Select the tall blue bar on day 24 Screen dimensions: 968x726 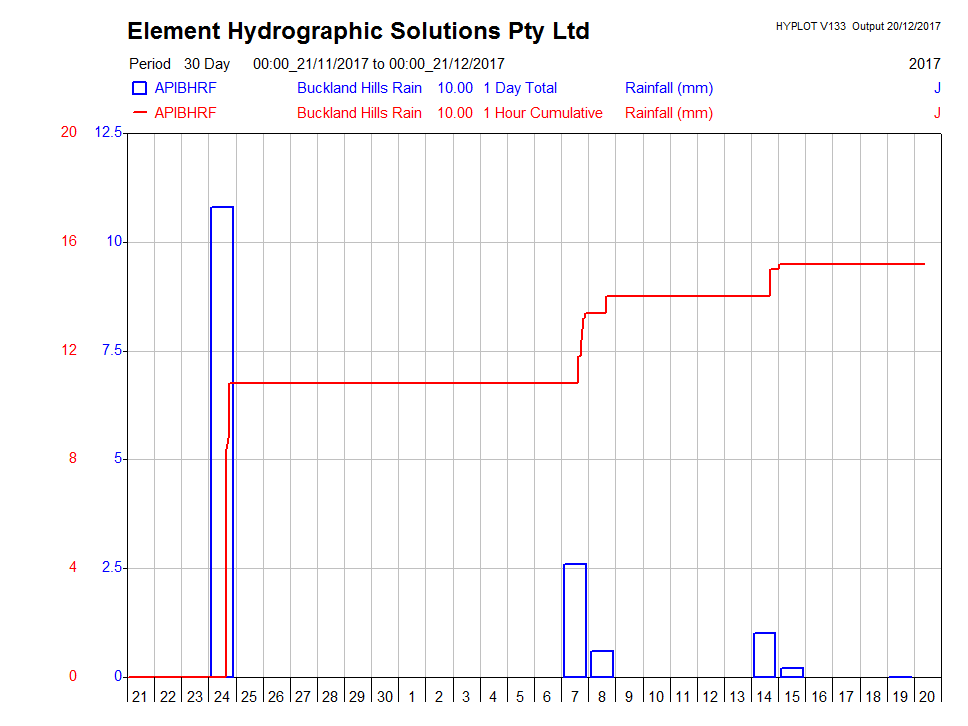pyautogui.click(x=222, y=440)
